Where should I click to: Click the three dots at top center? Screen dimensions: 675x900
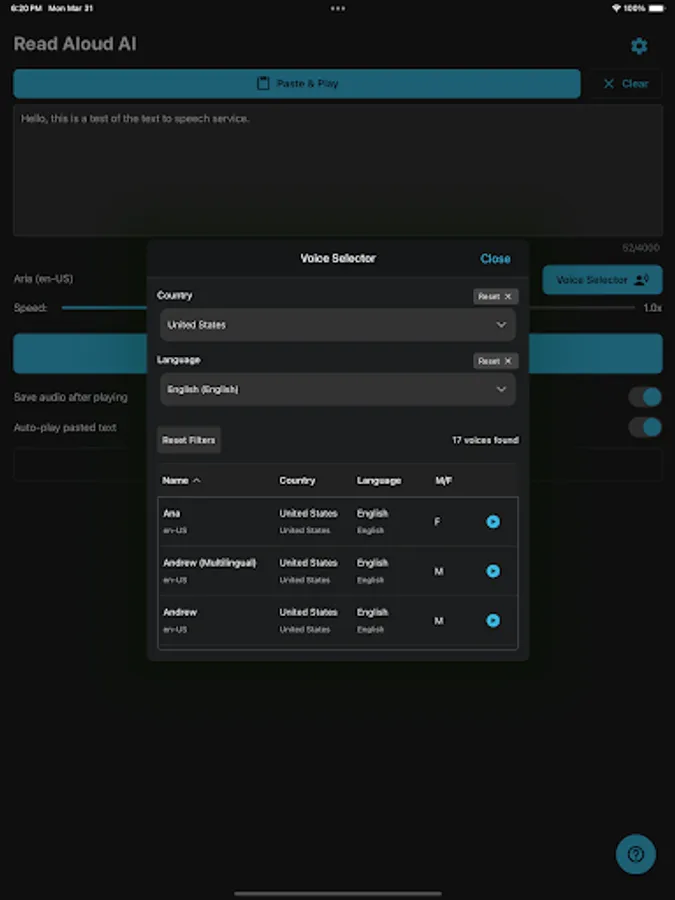point(338,9)
